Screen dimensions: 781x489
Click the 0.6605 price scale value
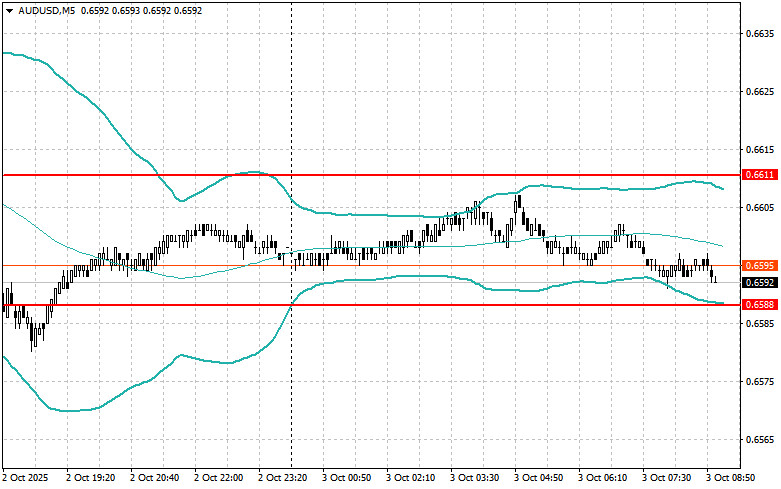tap(760, 208)
